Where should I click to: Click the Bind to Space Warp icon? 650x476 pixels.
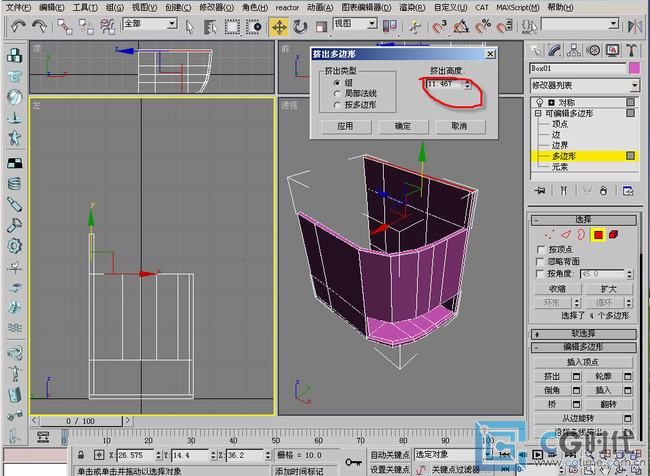click(x=108, y=27)
